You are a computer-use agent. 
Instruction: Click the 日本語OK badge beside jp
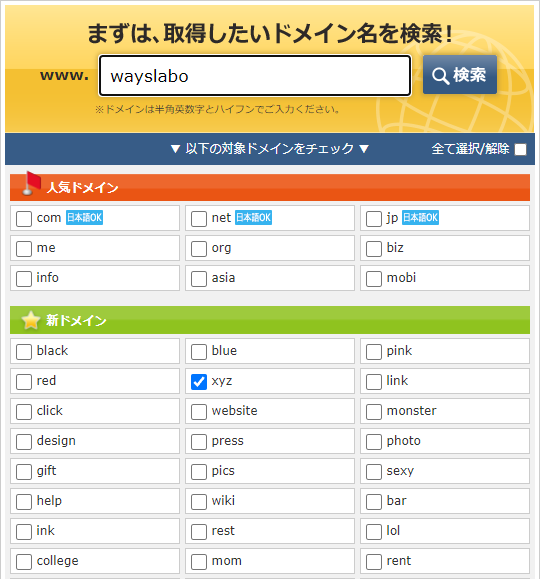point(420,217)
